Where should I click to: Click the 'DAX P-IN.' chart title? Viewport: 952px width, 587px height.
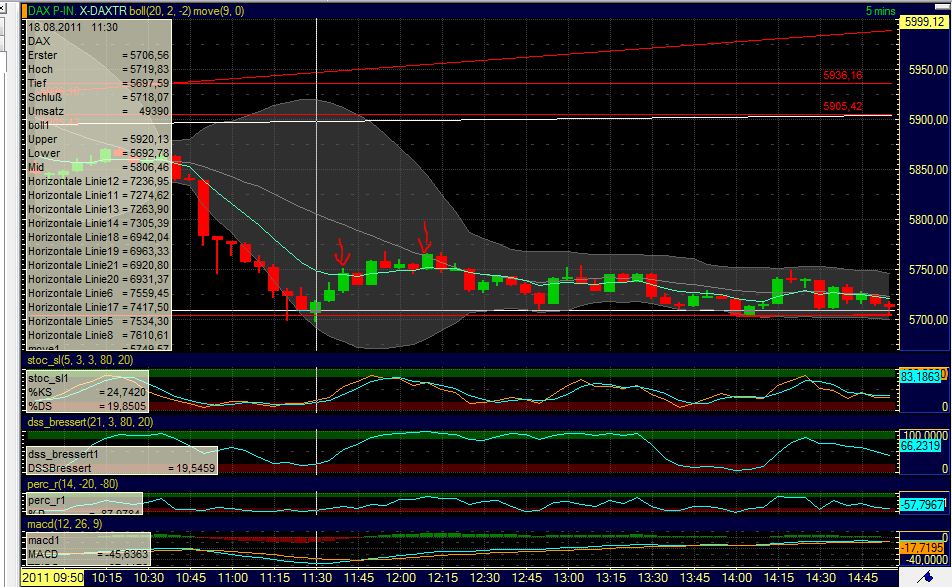click(52, 10)
